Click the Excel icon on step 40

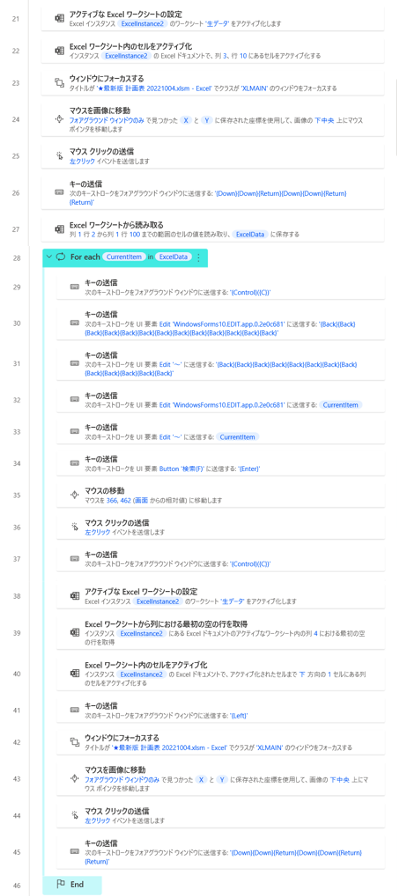(74, 673)
